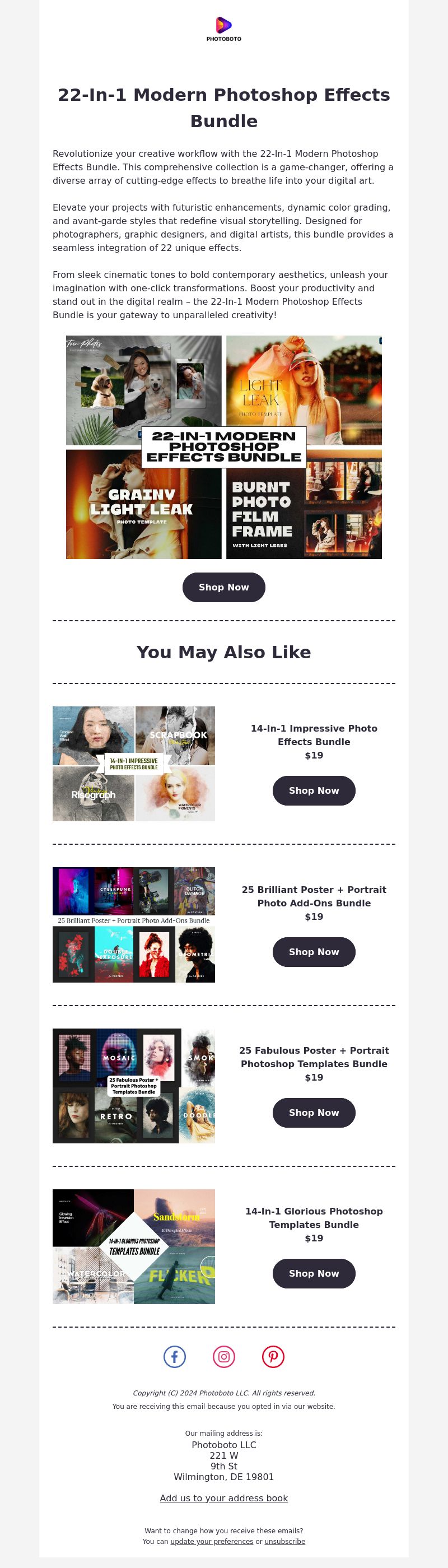The image size is (448, 1568).
Task: Shop Now for 14-In-1 Glorious Templates Bundle
Action: click(x=314, y=1273)
